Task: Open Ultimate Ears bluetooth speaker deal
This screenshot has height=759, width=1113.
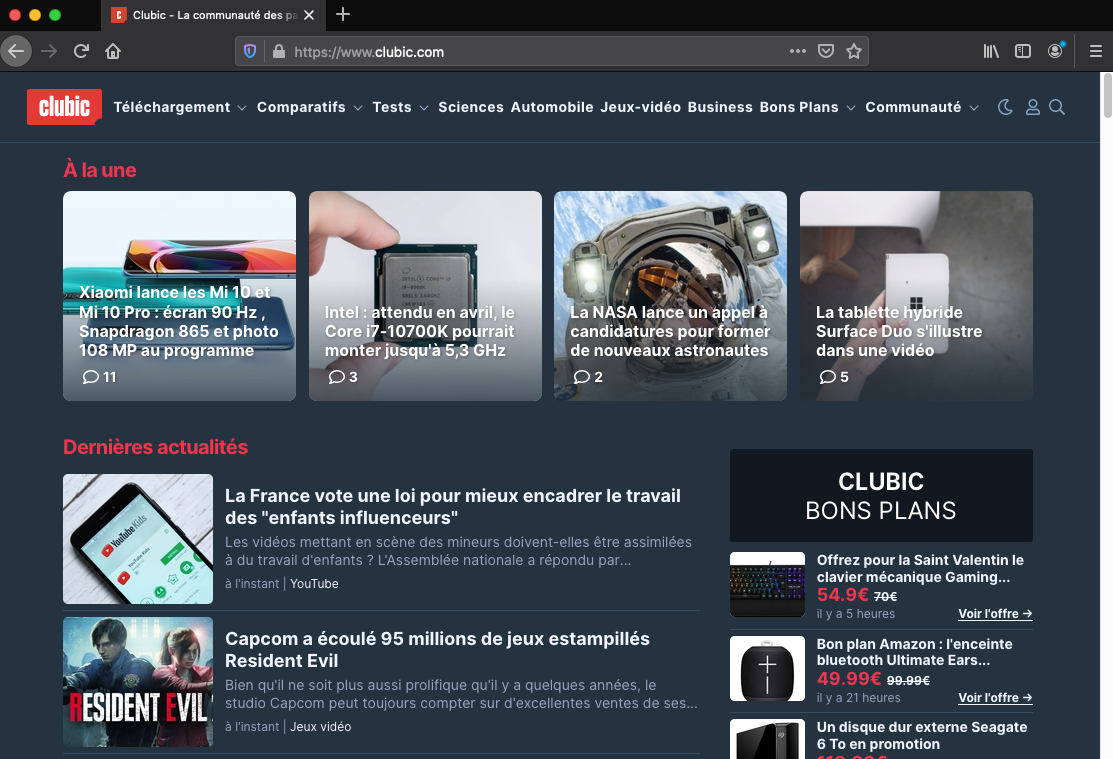Action: tap(914, 652)
